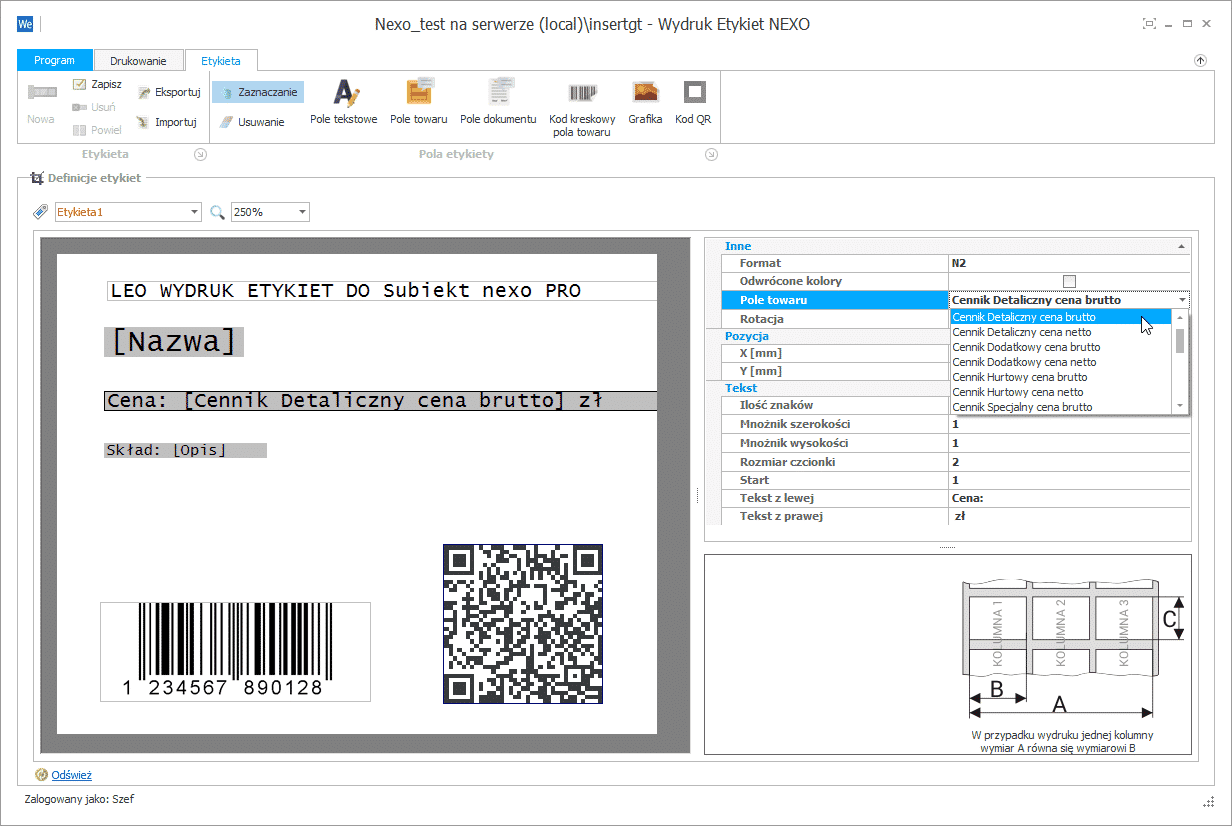
Task: Edit the Rozmiar czcionki value
Action: click(x=1069, y=462)
